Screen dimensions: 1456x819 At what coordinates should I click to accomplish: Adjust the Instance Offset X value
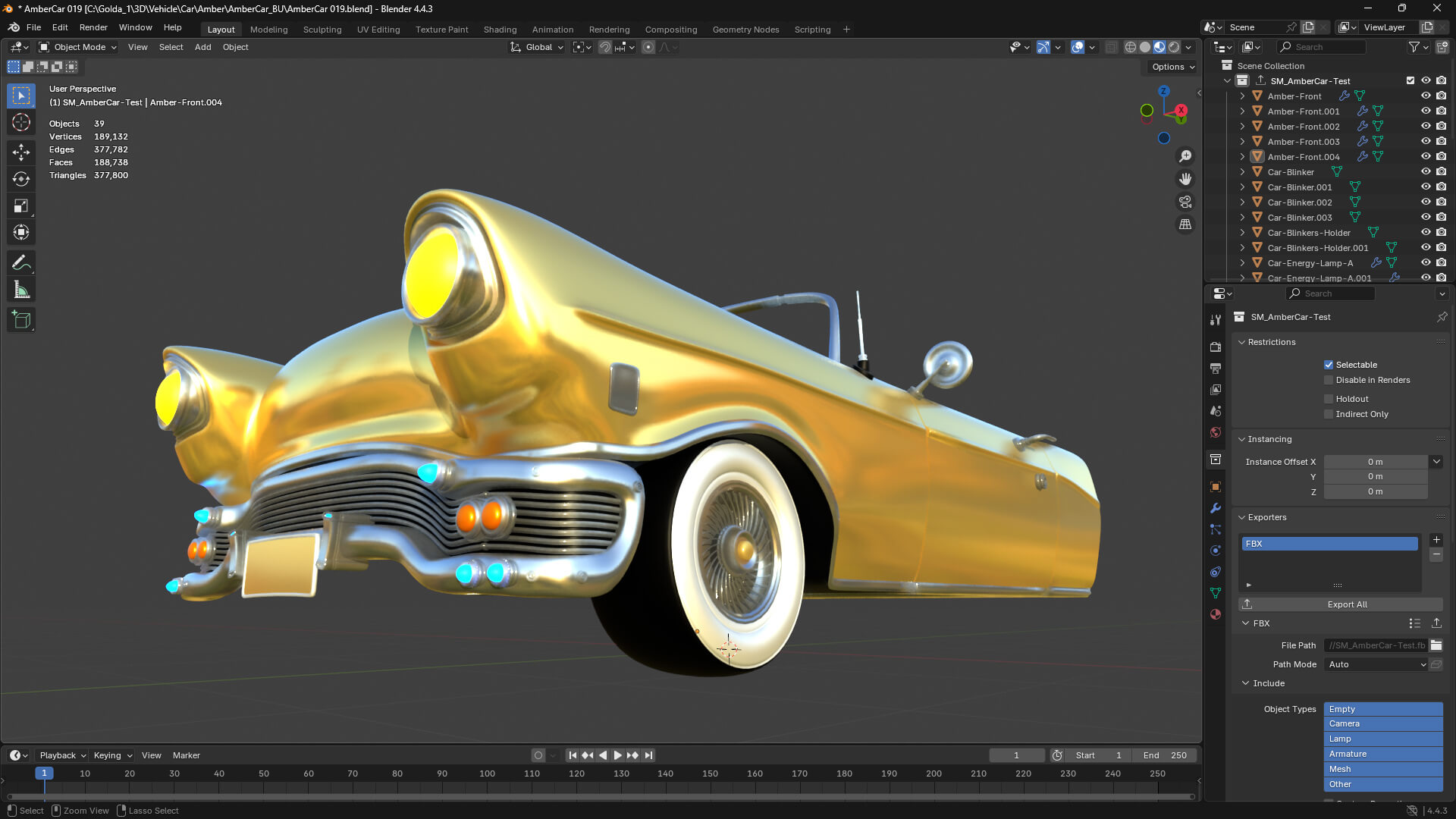(1375, 461)
